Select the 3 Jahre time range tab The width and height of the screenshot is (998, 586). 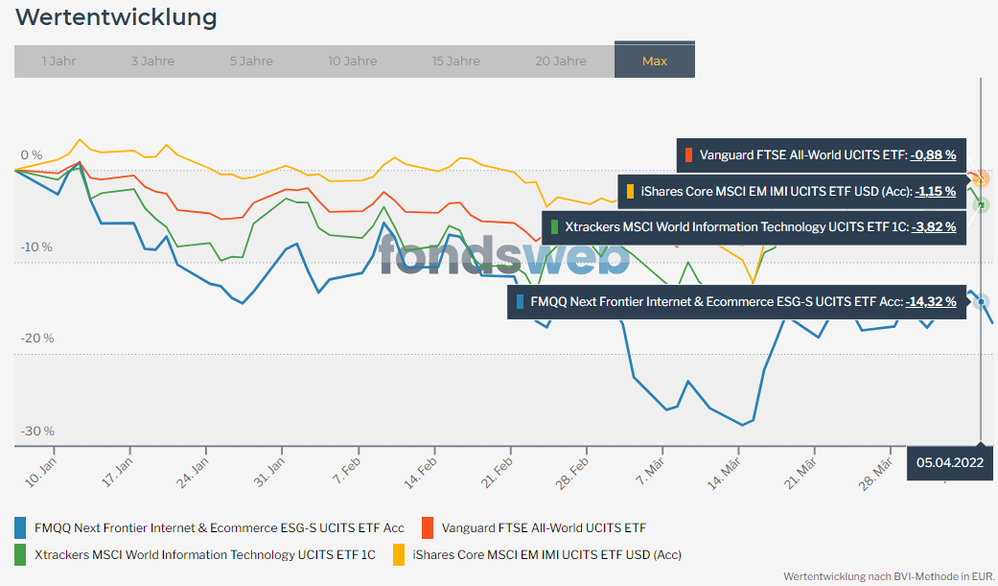coord(153,61)
